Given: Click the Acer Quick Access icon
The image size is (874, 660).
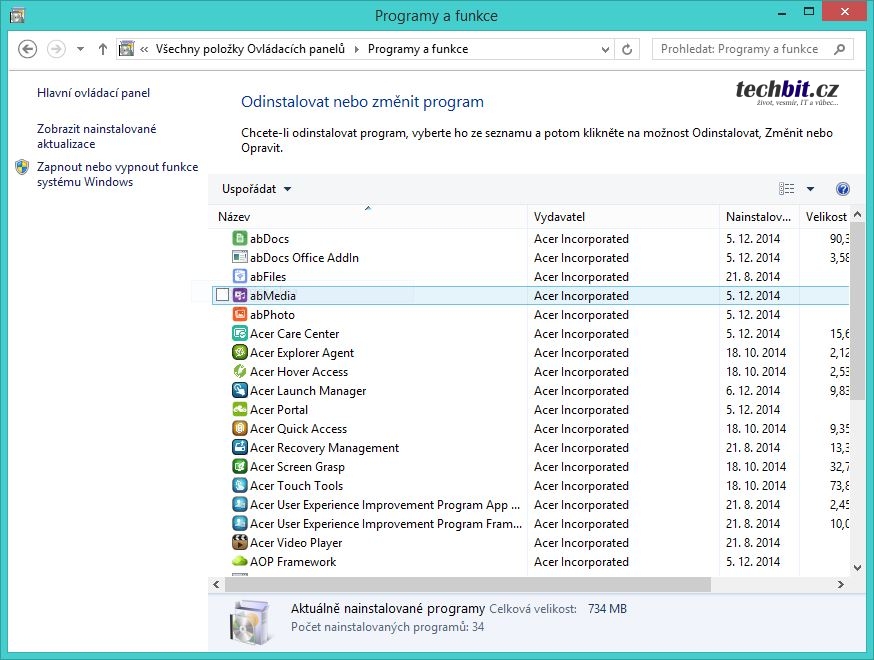Looking at the screenshot, I should tap(240, 429).
